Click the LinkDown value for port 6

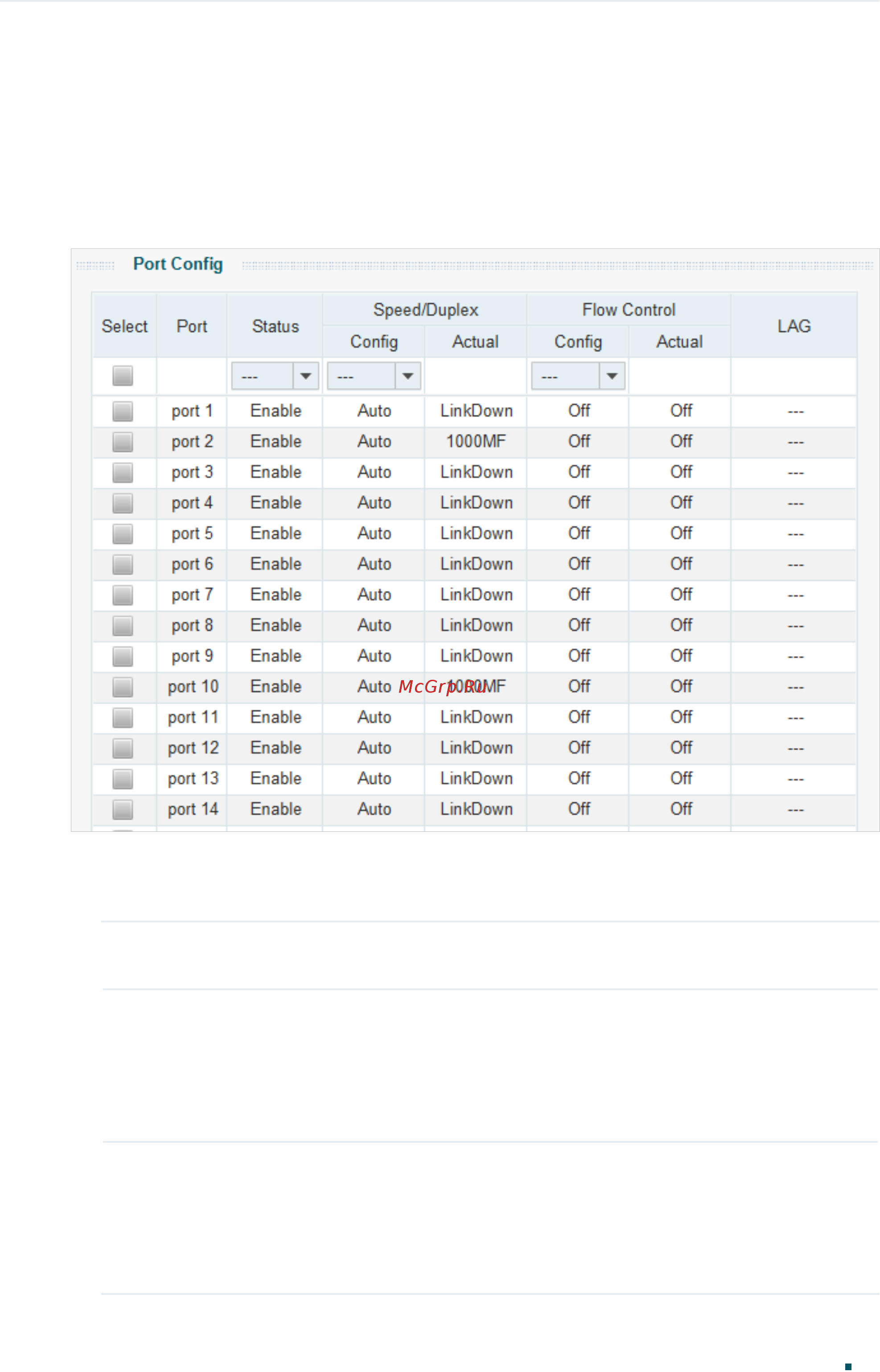coord(476,564)
